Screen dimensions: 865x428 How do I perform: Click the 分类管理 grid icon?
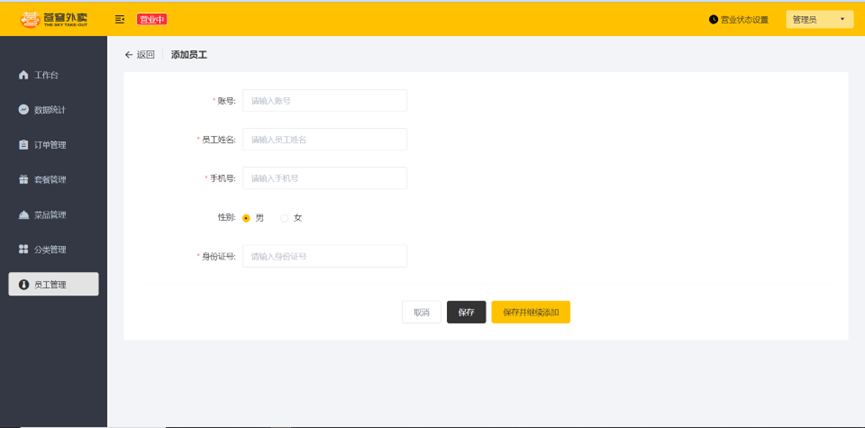23,249
